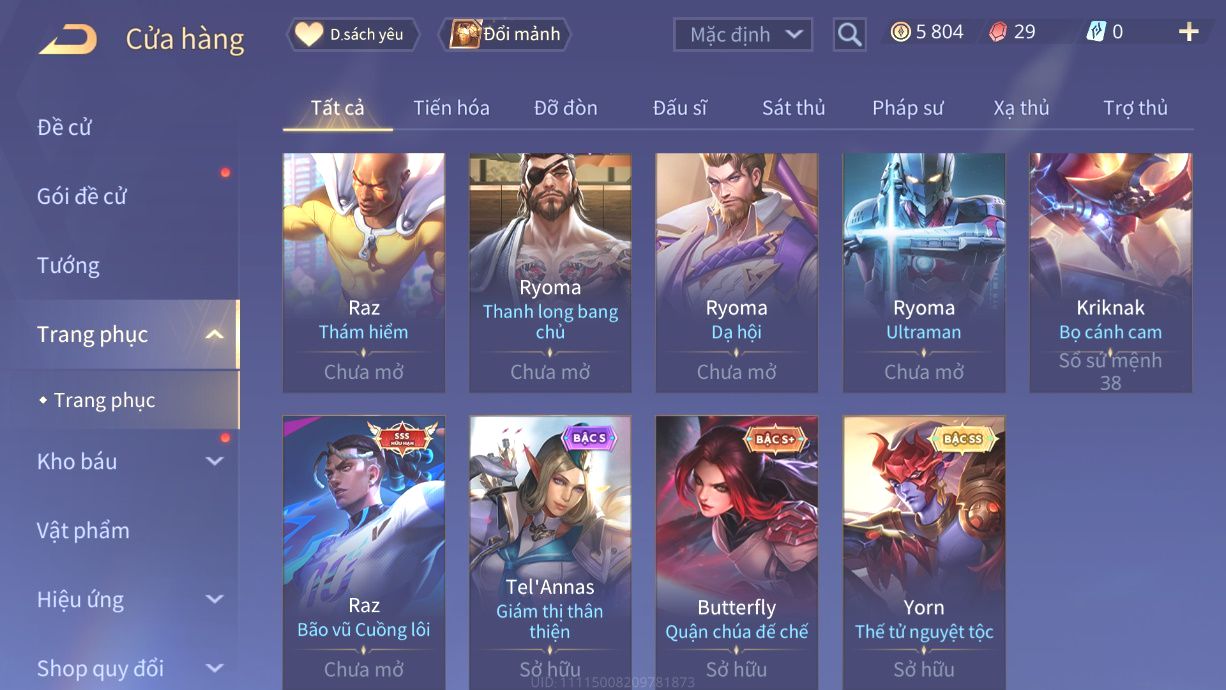
Task: Switch to the Pháp sư tab
Action: tap(907, 108)
